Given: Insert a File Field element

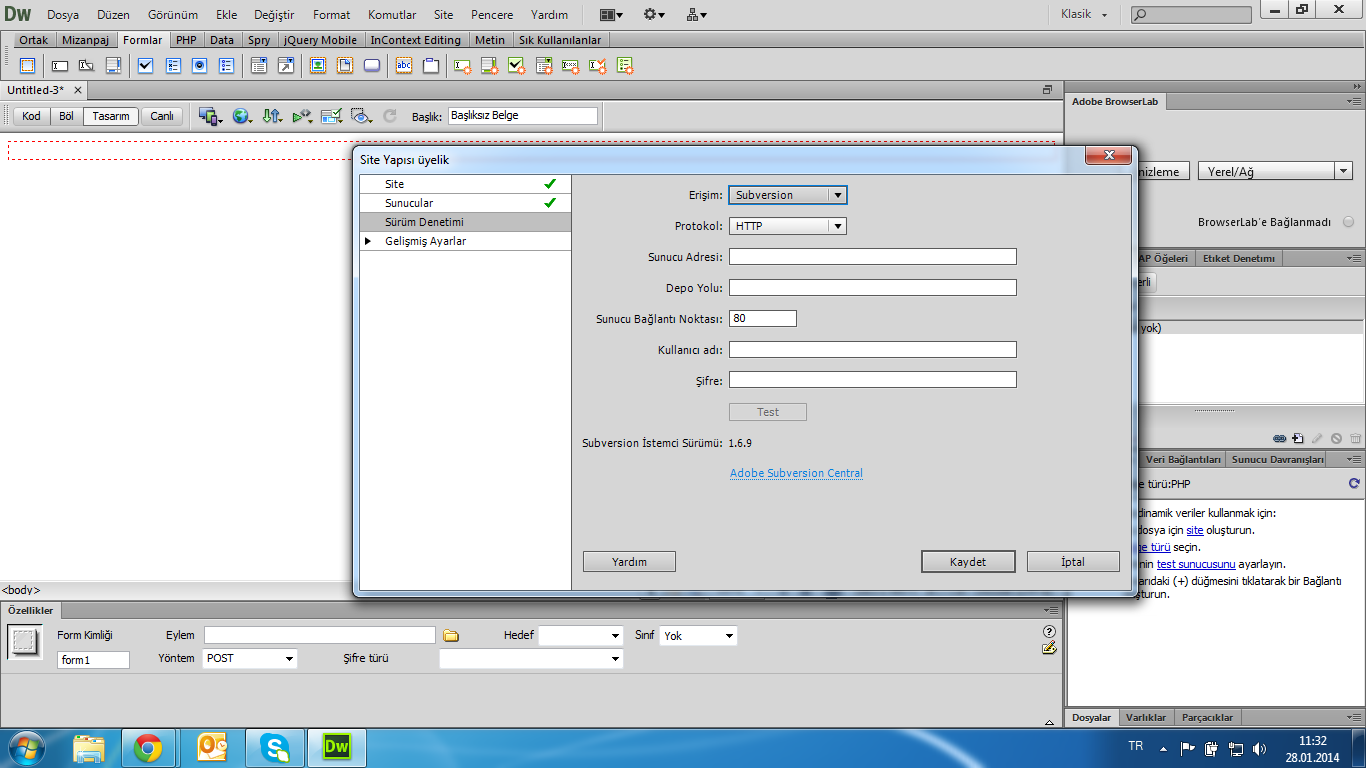Looking at the screenshot, I should 345,66.
